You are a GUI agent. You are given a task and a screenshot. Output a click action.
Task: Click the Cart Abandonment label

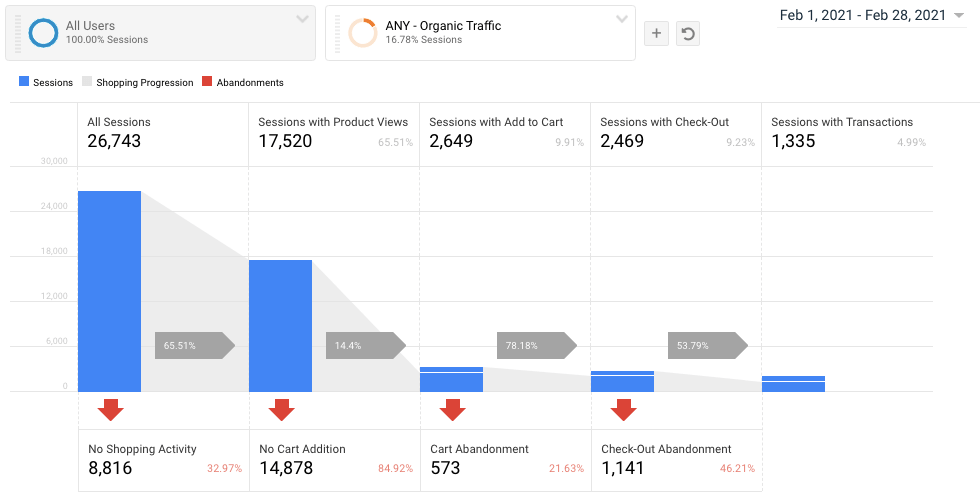click(x=479, y=449)
